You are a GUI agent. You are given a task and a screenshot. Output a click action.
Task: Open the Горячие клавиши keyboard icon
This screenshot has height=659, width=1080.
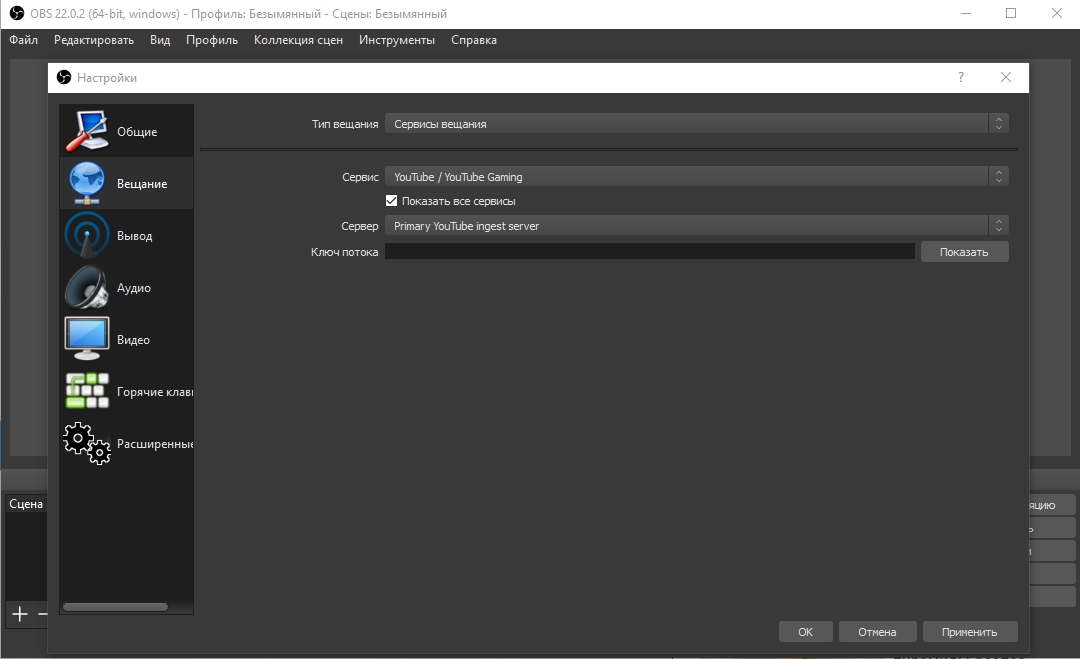[x=87, y=391]
